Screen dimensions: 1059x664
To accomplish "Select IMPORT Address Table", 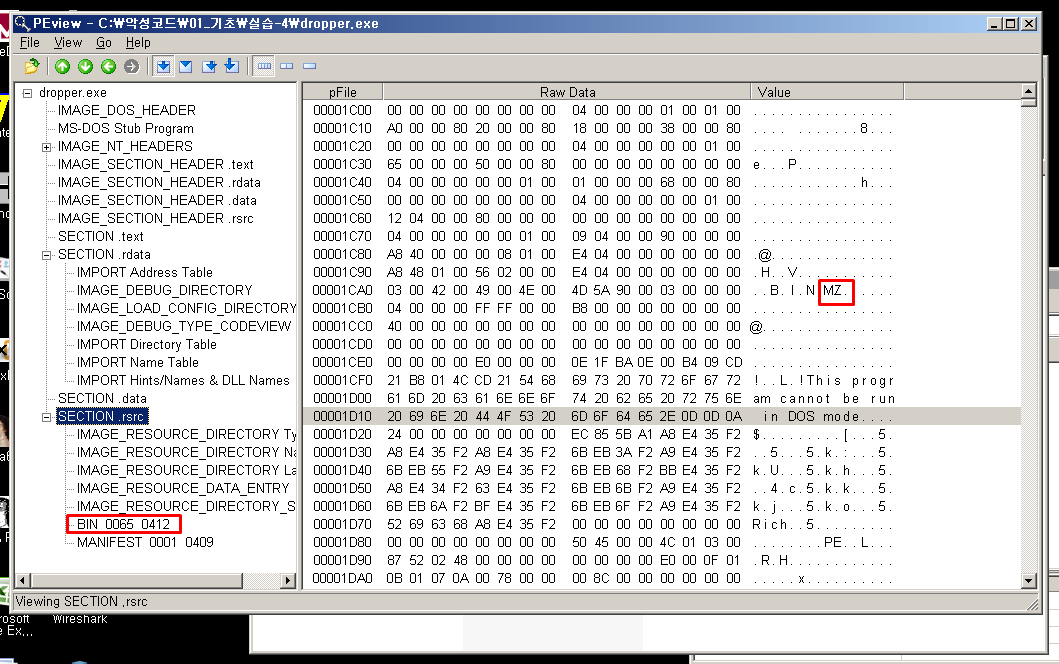I will (x=145, y=272).
